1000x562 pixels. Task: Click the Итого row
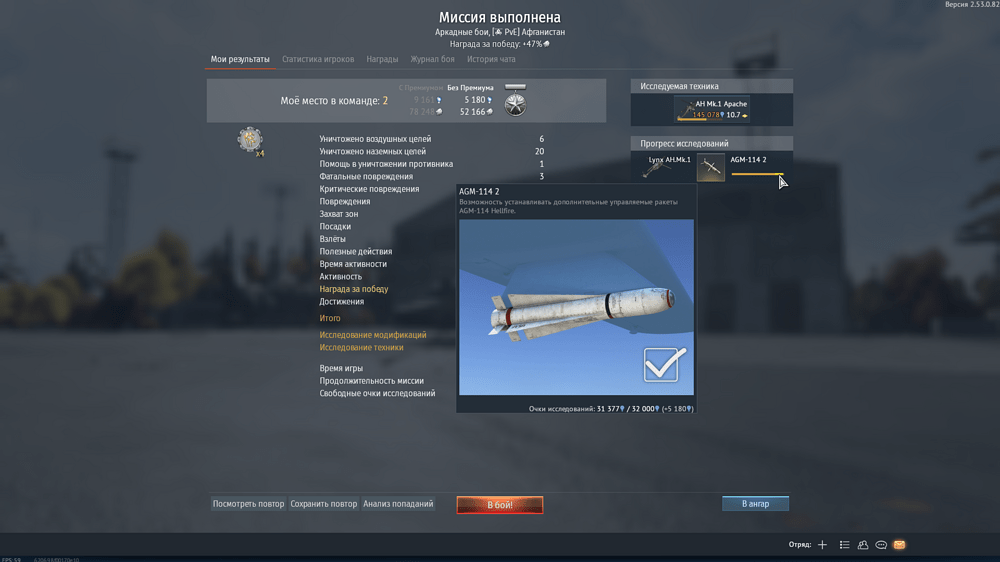[x=330, y=318]
